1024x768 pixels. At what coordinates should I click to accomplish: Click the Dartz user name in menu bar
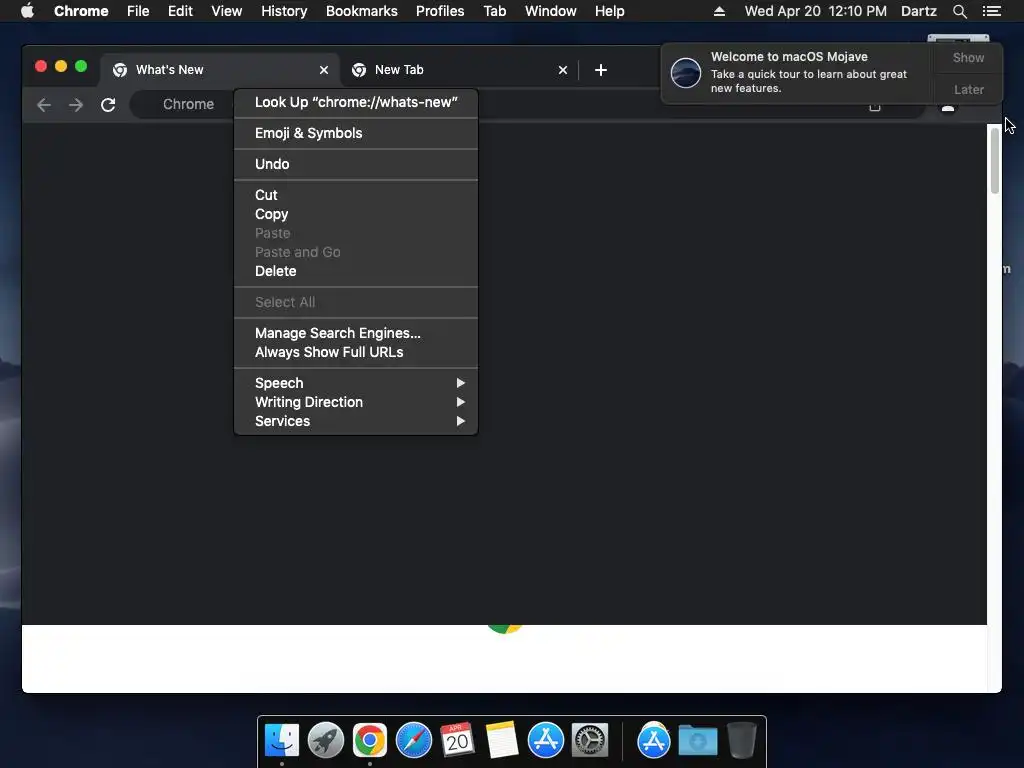click(919, 11)
